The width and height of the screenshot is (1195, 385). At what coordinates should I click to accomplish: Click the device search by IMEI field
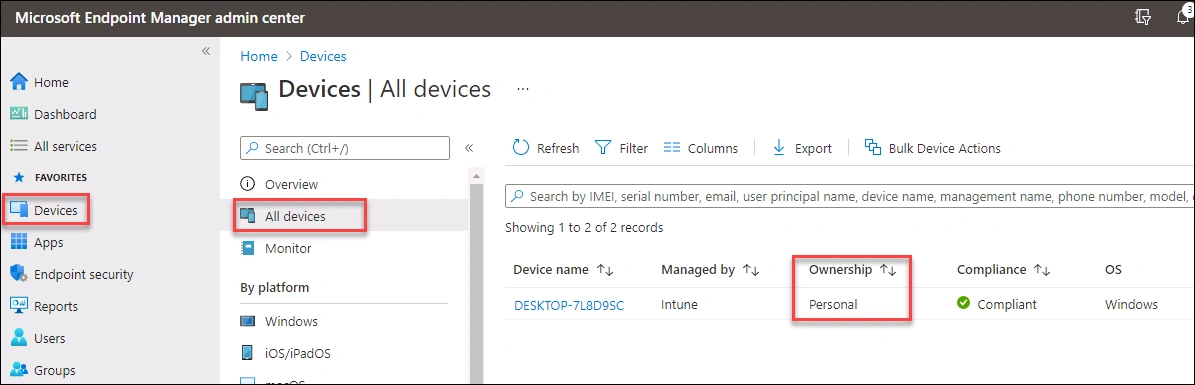[x=849, y=196]
